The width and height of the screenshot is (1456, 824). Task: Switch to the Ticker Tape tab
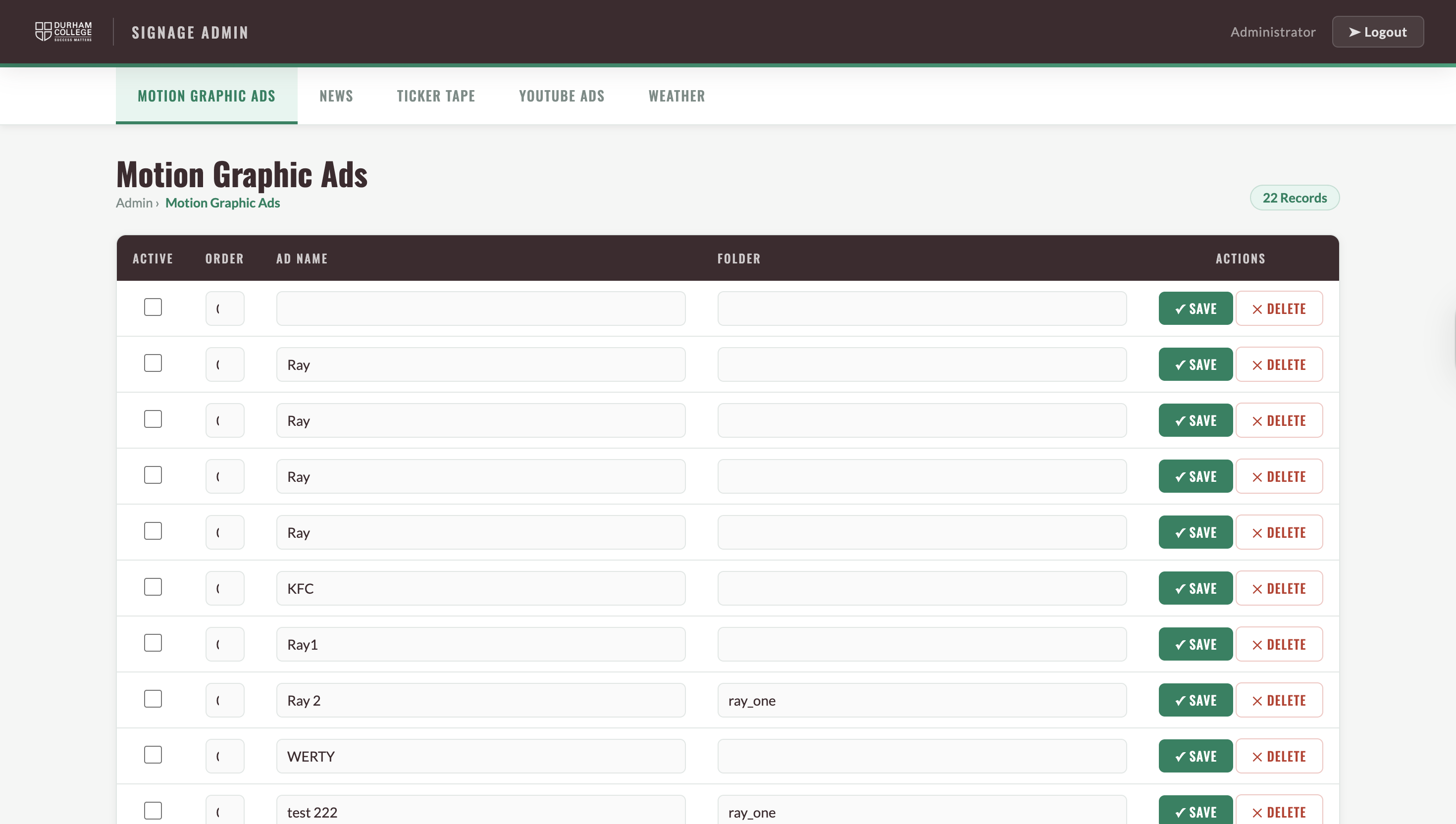pos(436,96)
